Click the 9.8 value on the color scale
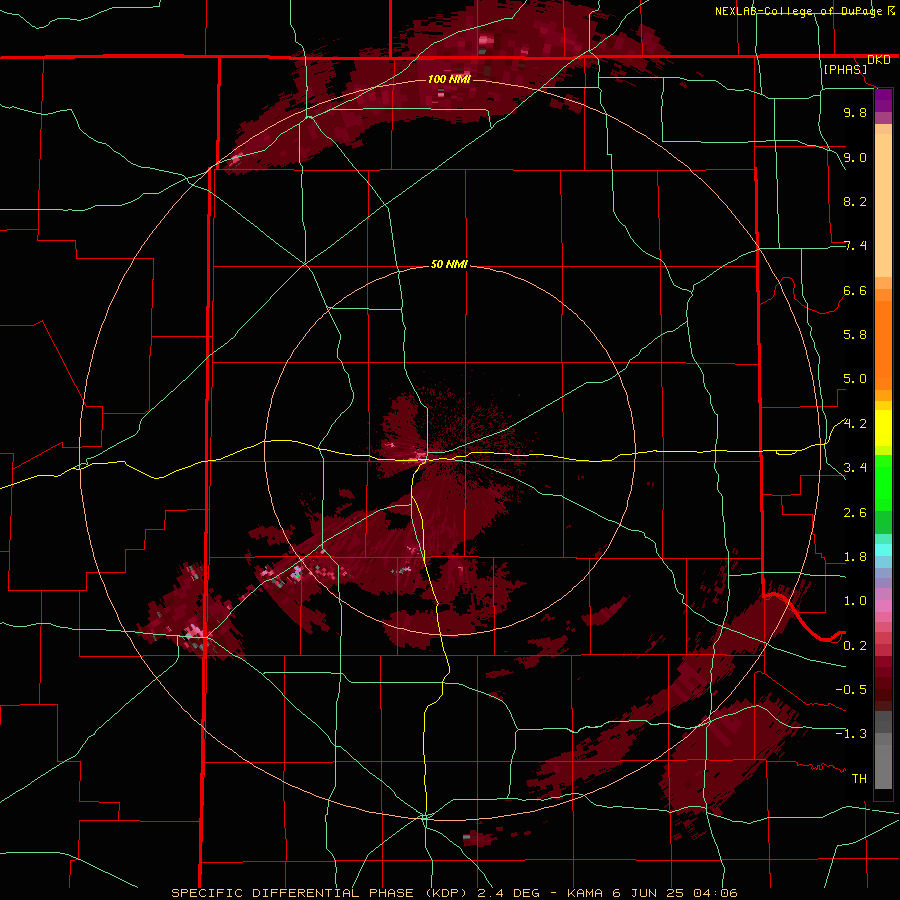The width and height of the screenshot is (900, 900). click(855, 113)
